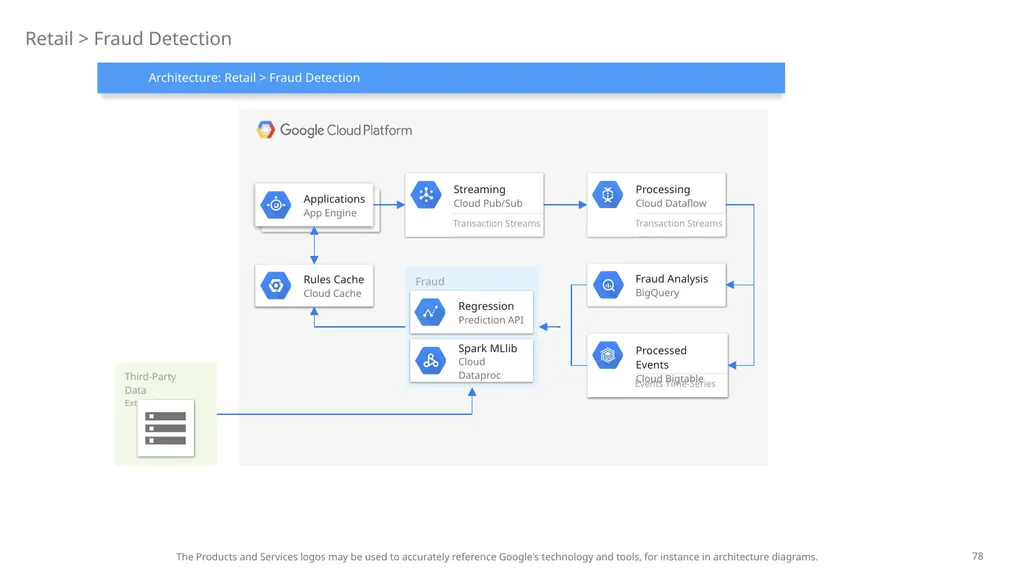Click the 'Prediction API' subtitle

tap(490, 320)
